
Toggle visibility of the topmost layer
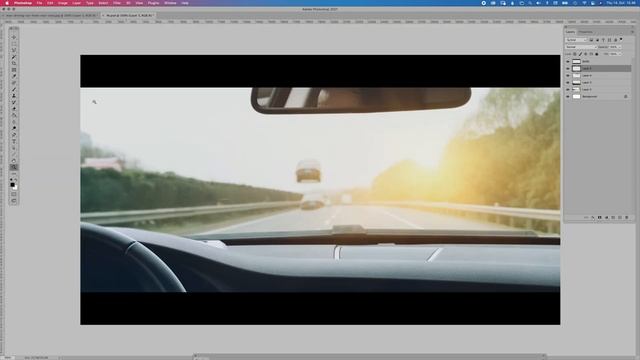click(x=568, y=62)
